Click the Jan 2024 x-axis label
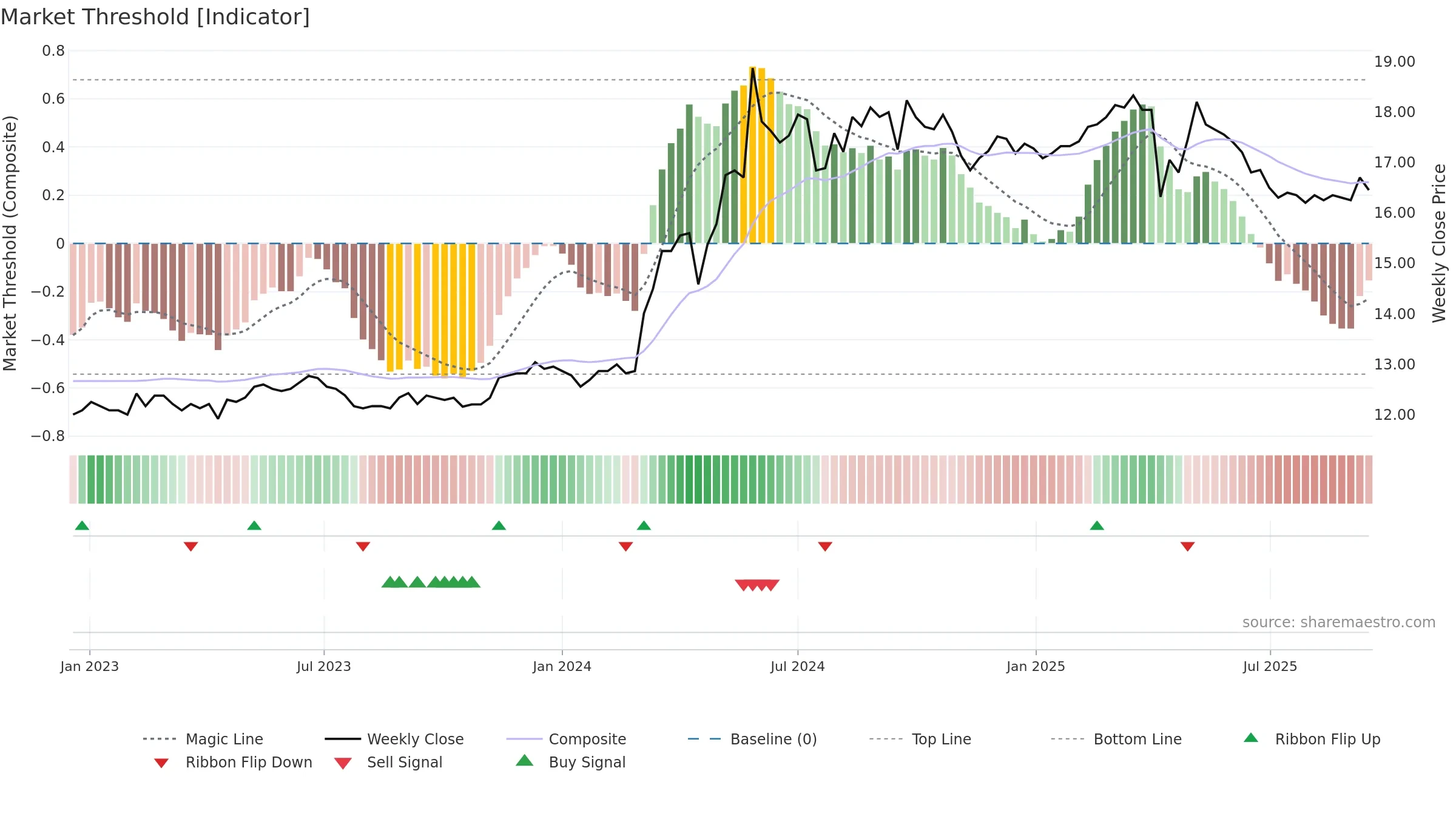1456x819 pixels. pyautogui.click(x=562, y=666)
